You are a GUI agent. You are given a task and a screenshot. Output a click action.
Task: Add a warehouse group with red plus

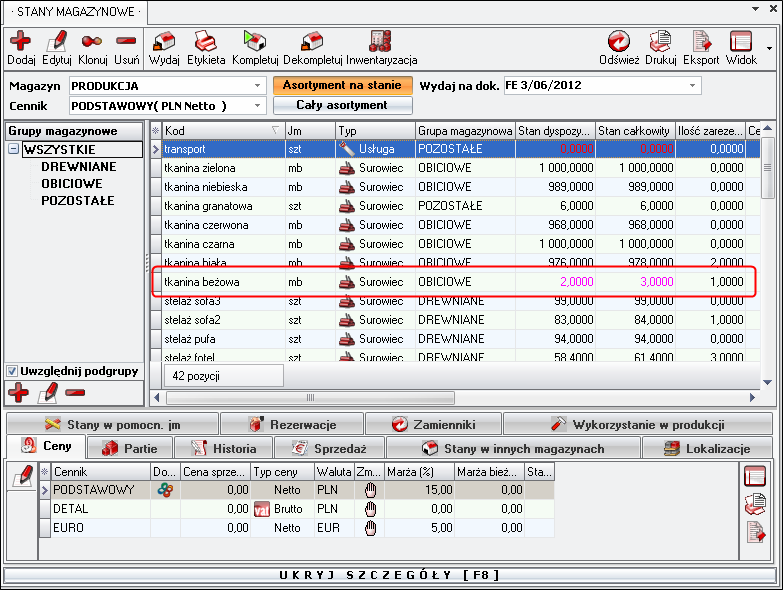coord(18,391)
